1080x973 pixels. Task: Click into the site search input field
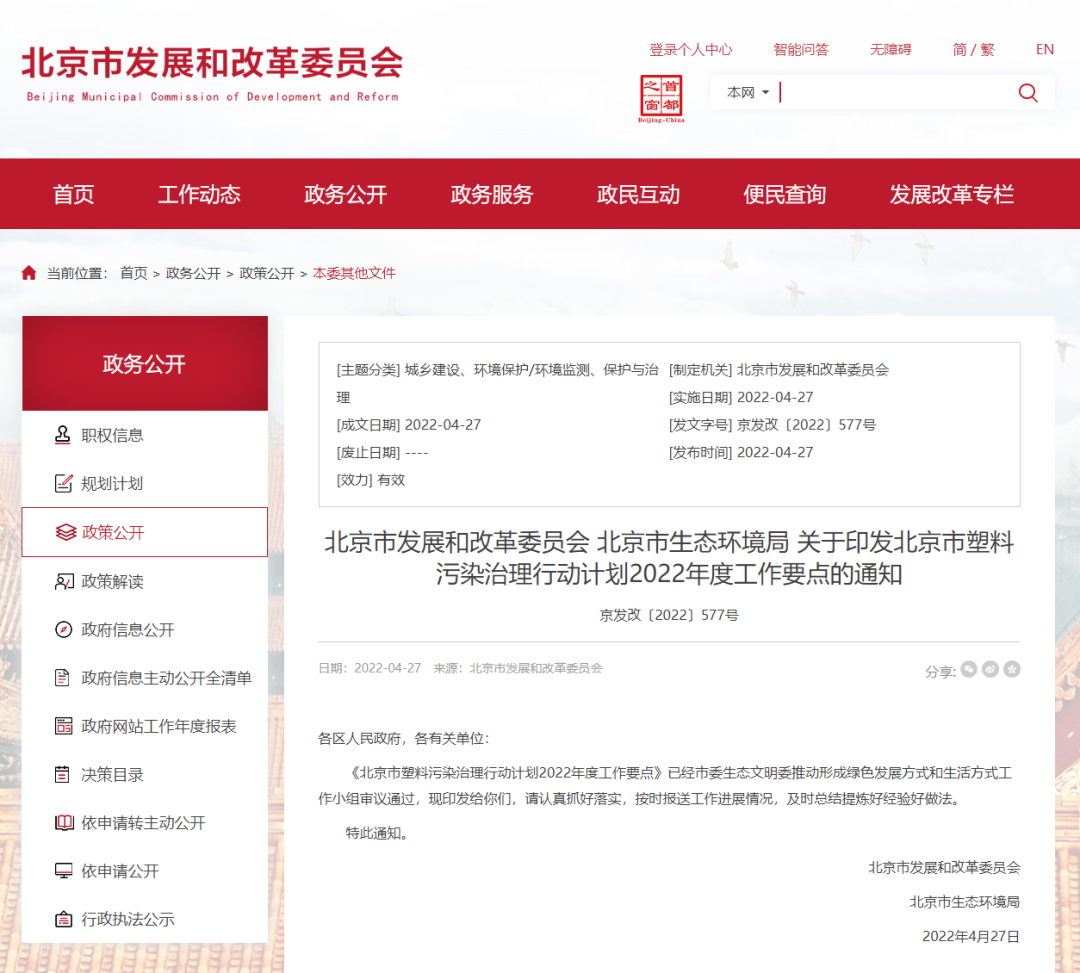(x=890, y=93)
